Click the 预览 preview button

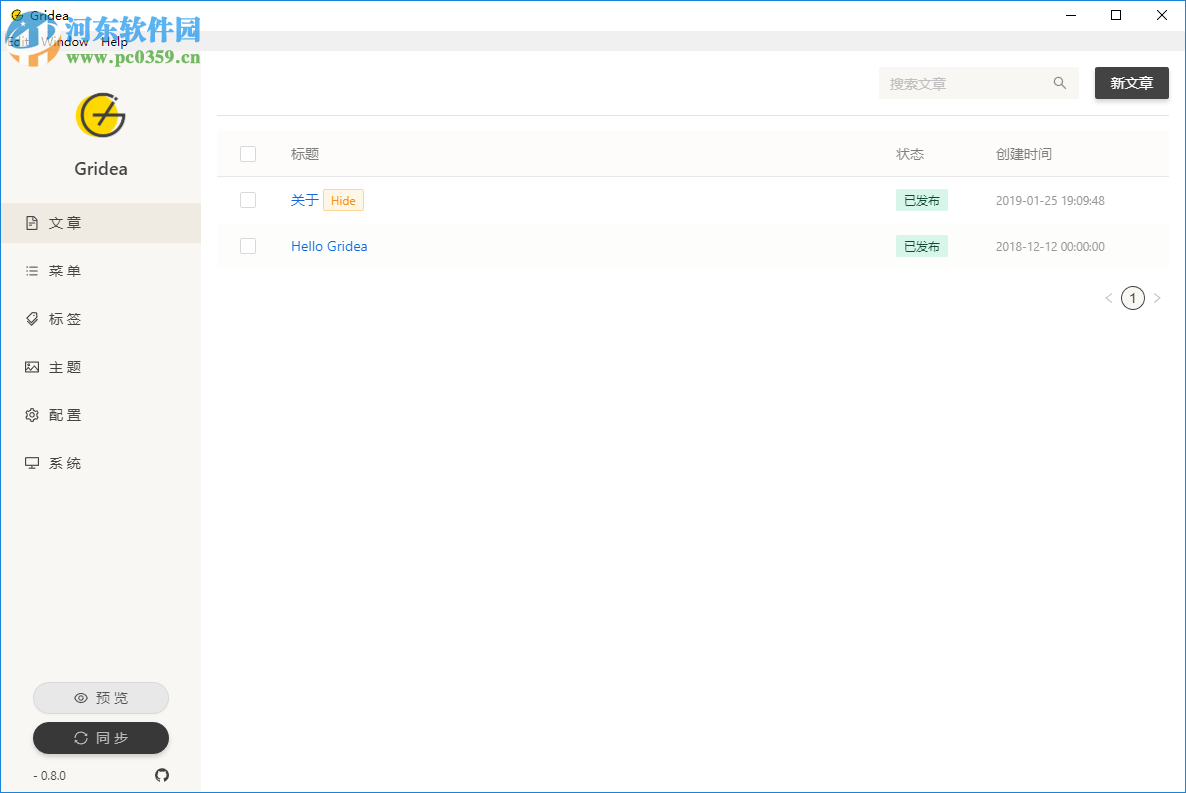(x=101, y=698)
